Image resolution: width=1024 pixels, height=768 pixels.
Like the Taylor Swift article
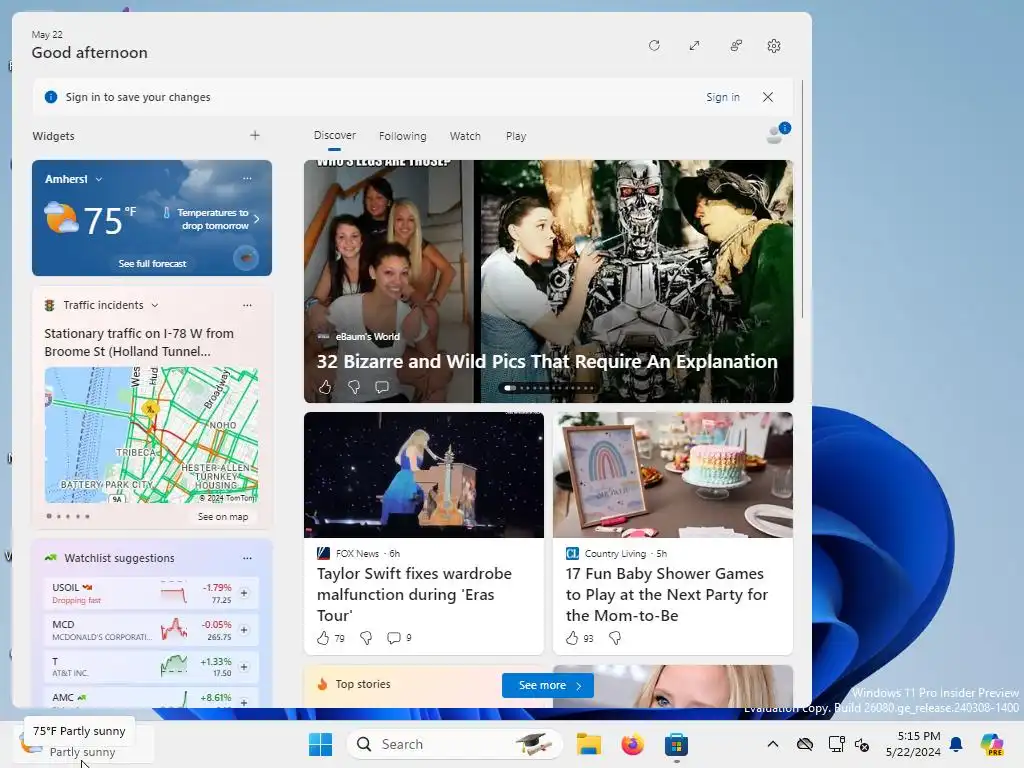tap(323, 638)
